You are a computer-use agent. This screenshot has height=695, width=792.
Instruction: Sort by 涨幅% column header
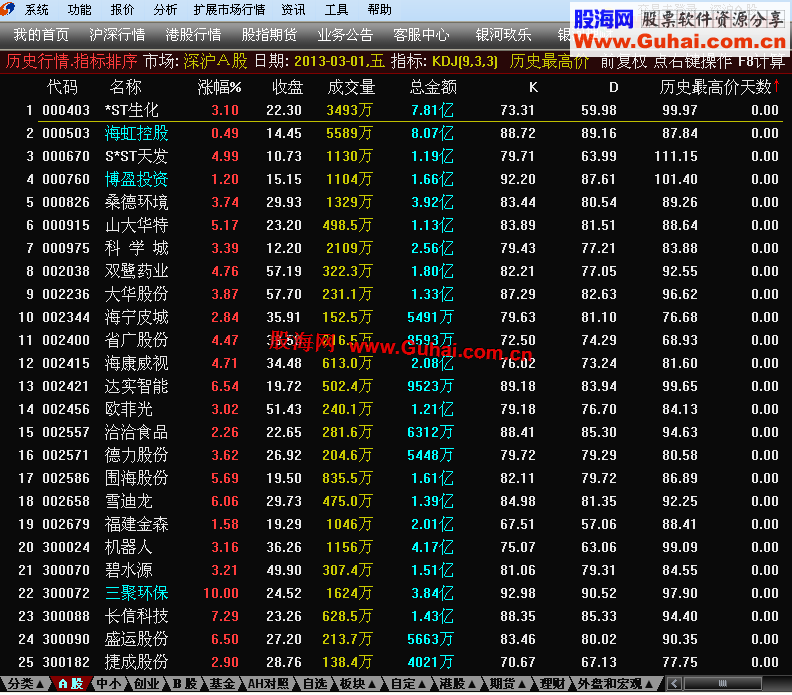(x=219, y=87)
